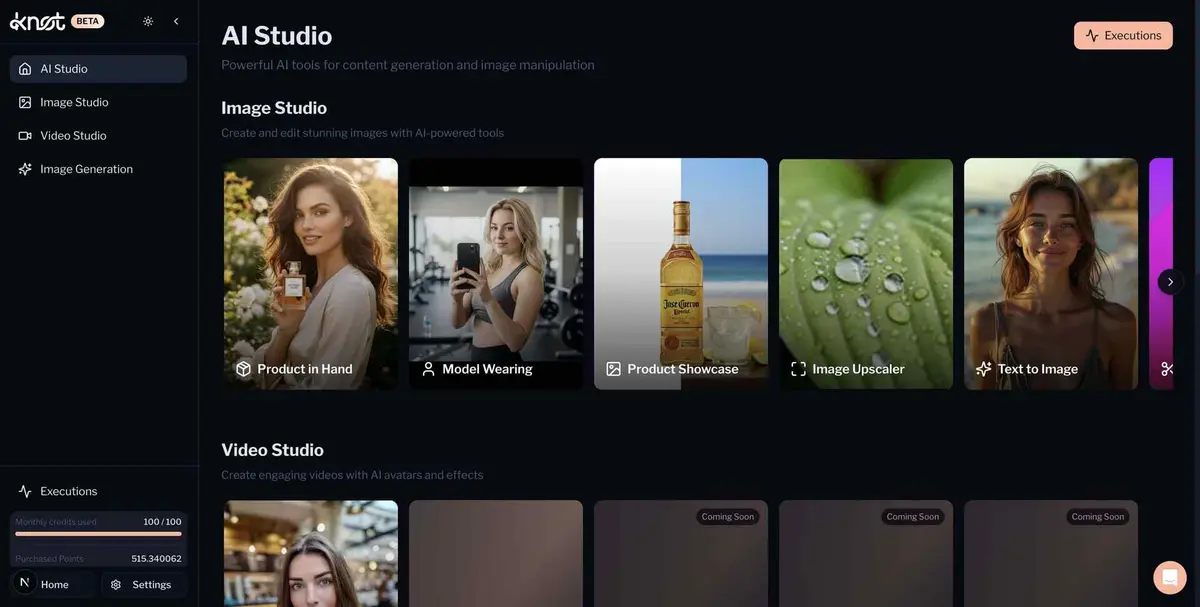The image size is (1200, 607).
Task: Open the Model Wearing card
Action: [x=496, y=273]
